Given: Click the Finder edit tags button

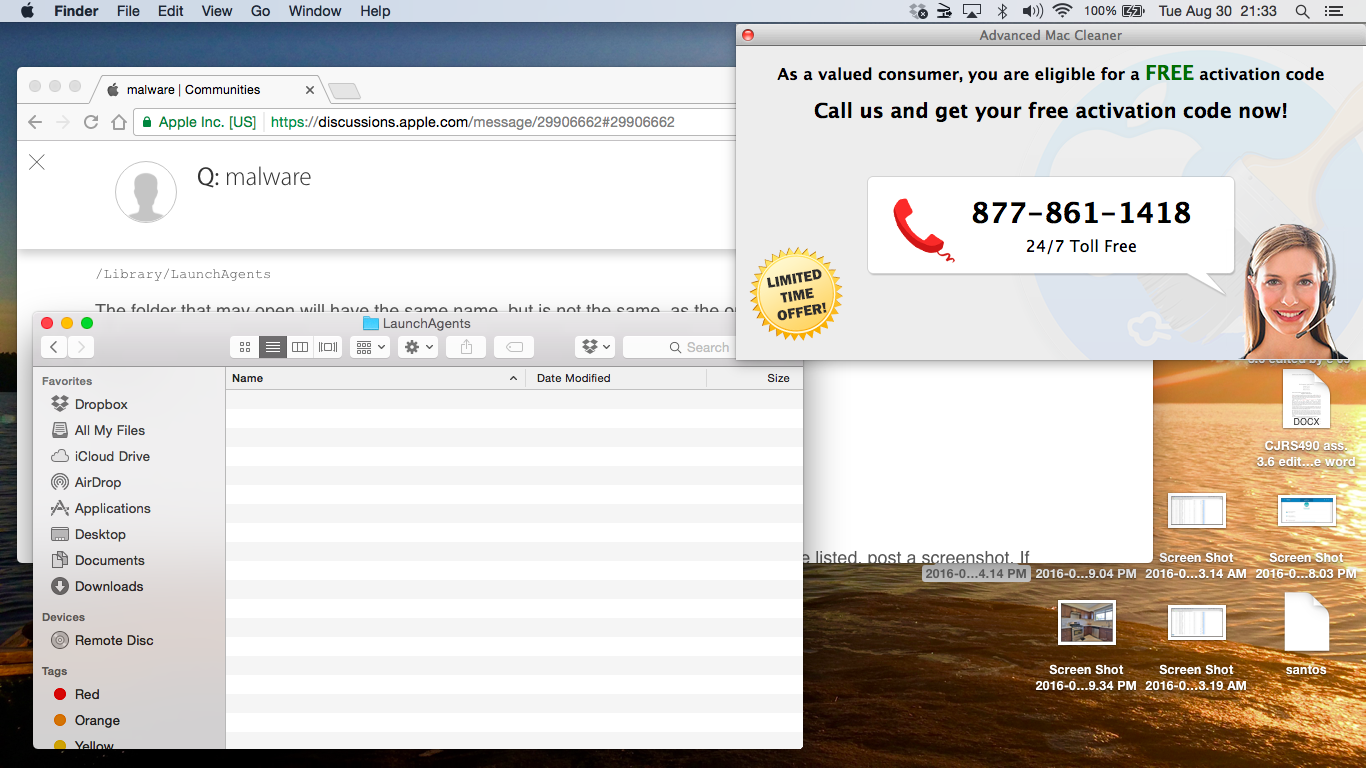Looking at the screenshot, I should 514,347.
